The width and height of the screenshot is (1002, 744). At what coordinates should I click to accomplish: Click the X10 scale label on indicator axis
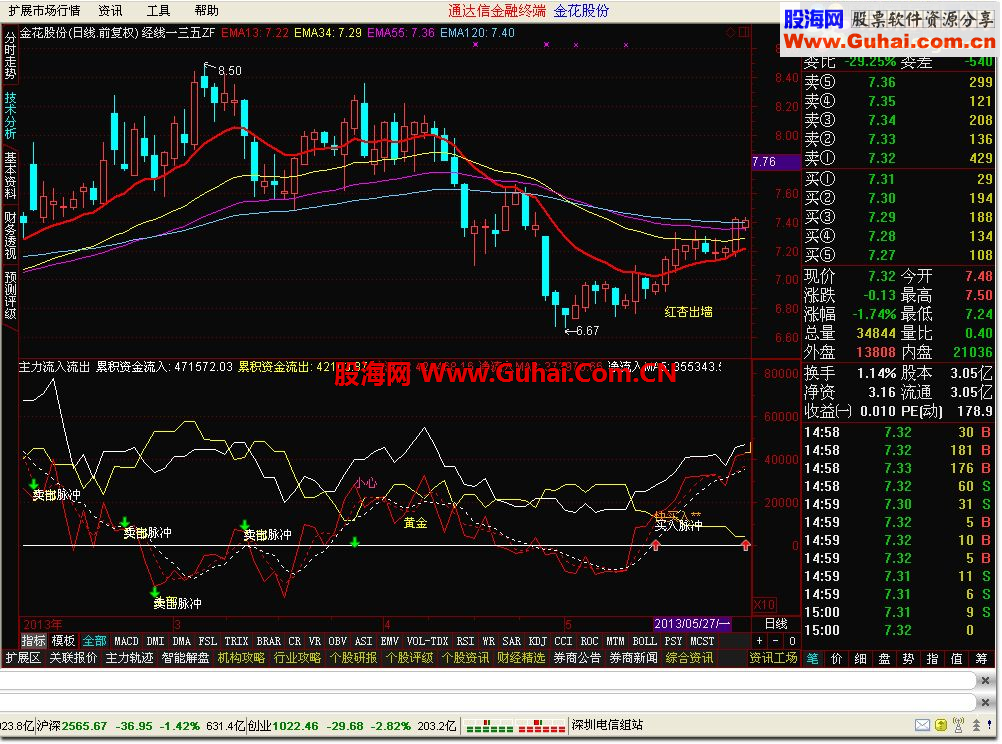pos(764,605)
